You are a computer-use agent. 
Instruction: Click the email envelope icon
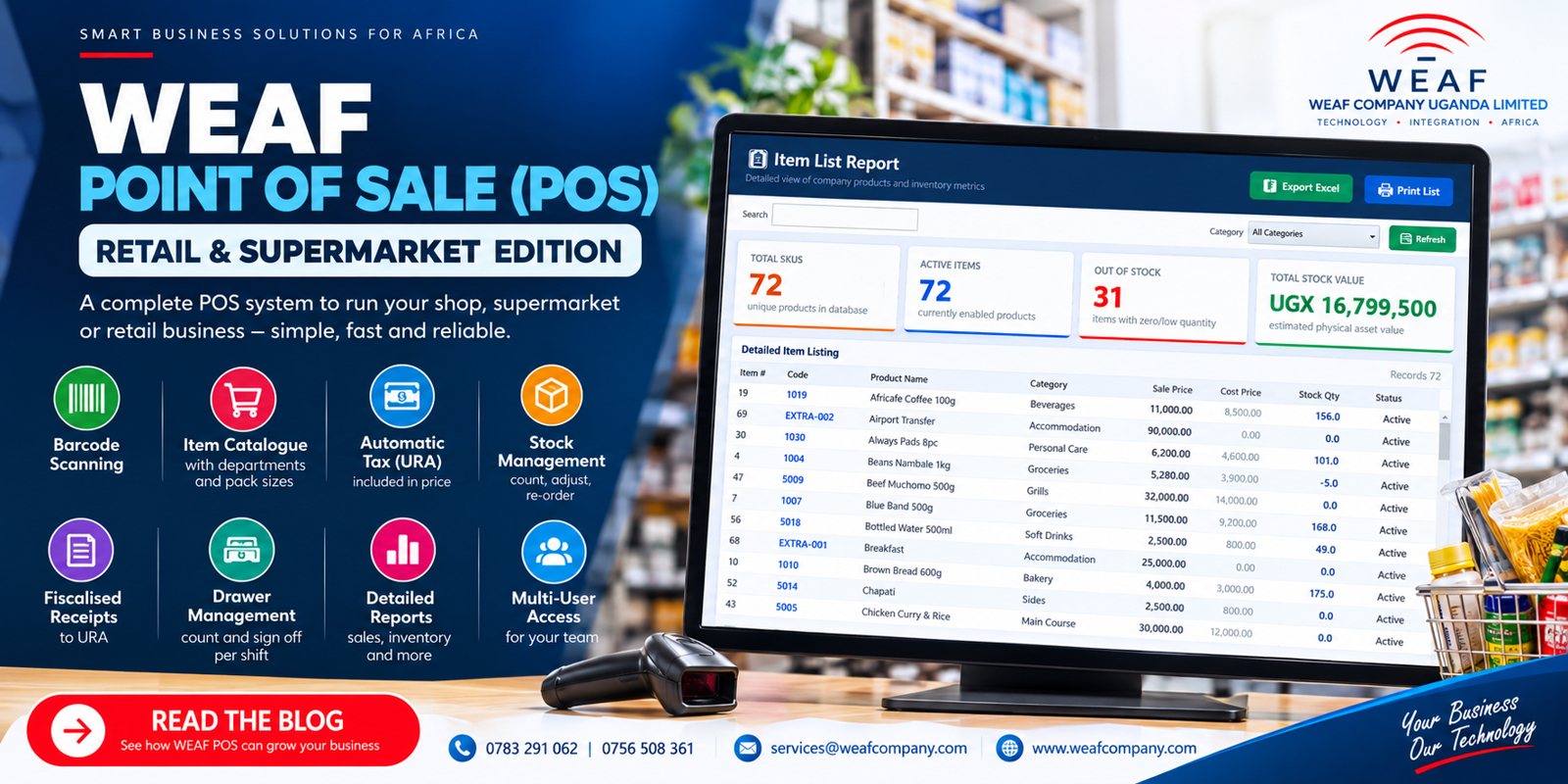click(x=748, y=748)
